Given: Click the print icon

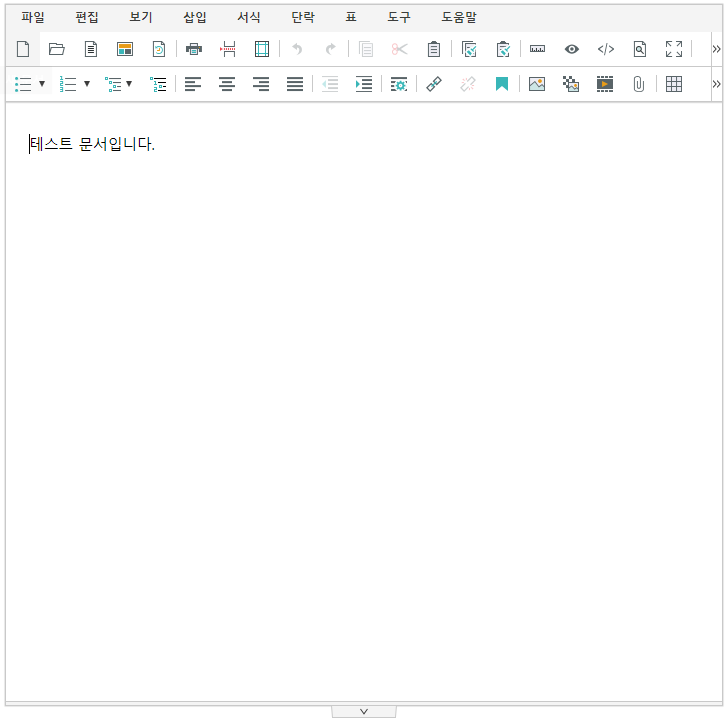Looking at the screenshot, I should [194, 49].
